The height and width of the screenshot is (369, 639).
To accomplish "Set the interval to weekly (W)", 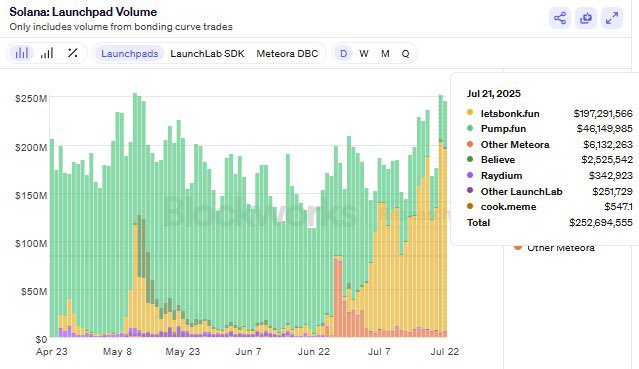I will (364, 53).
